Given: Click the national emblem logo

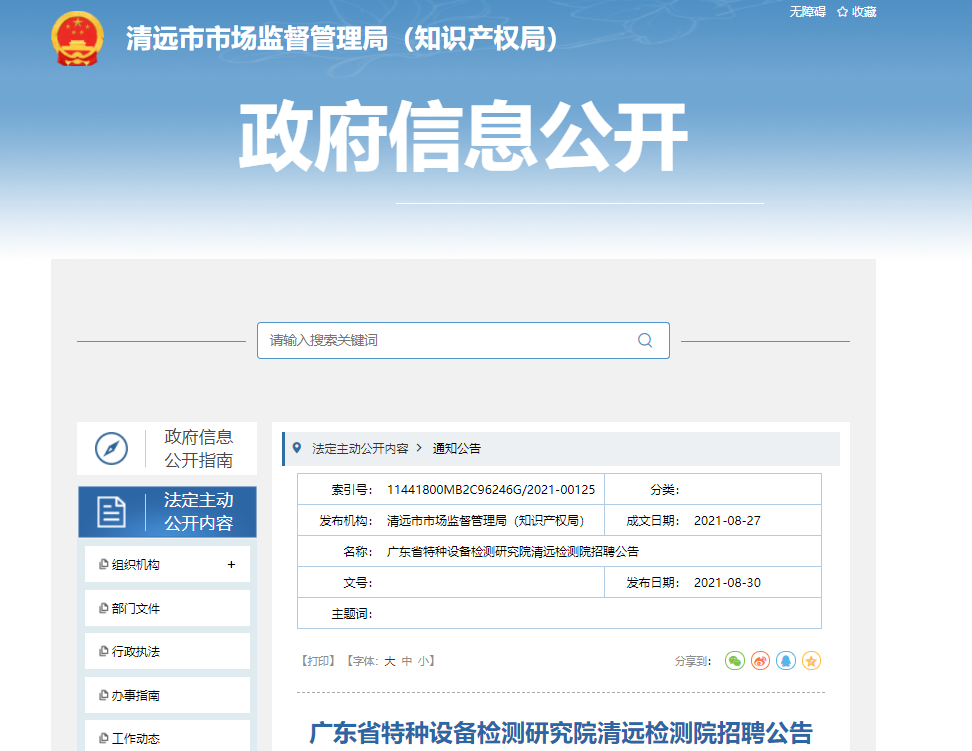Looking at the screenshot, I should pos(77,38).
